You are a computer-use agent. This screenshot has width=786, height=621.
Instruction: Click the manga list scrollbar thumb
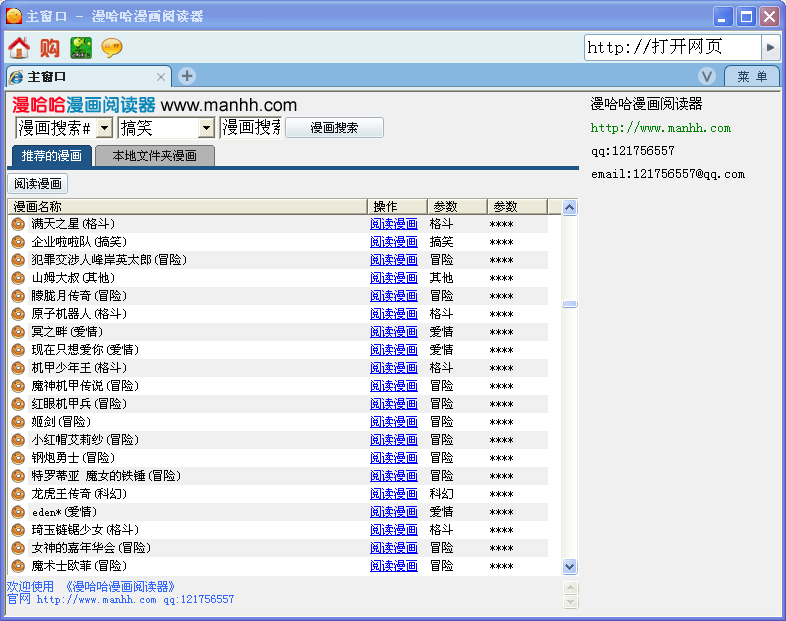(569, 304)
